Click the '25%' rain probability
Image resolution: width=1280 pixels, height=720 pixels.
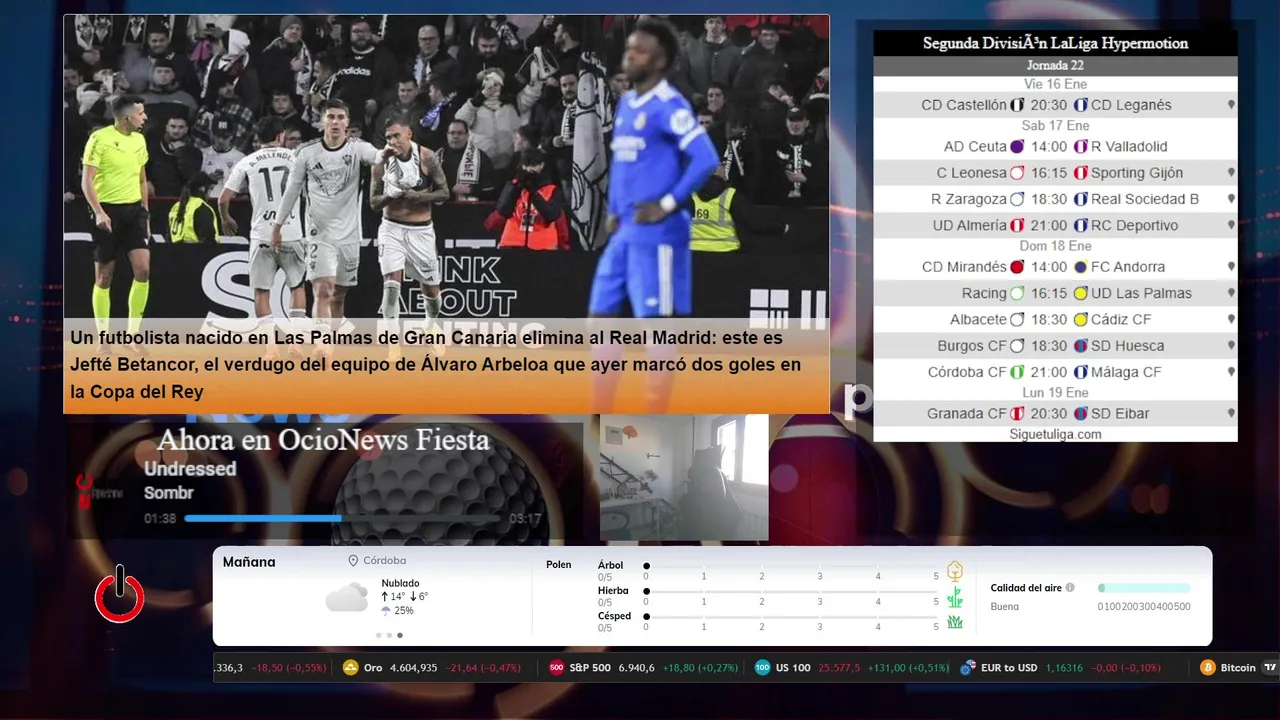coord(404,610)
